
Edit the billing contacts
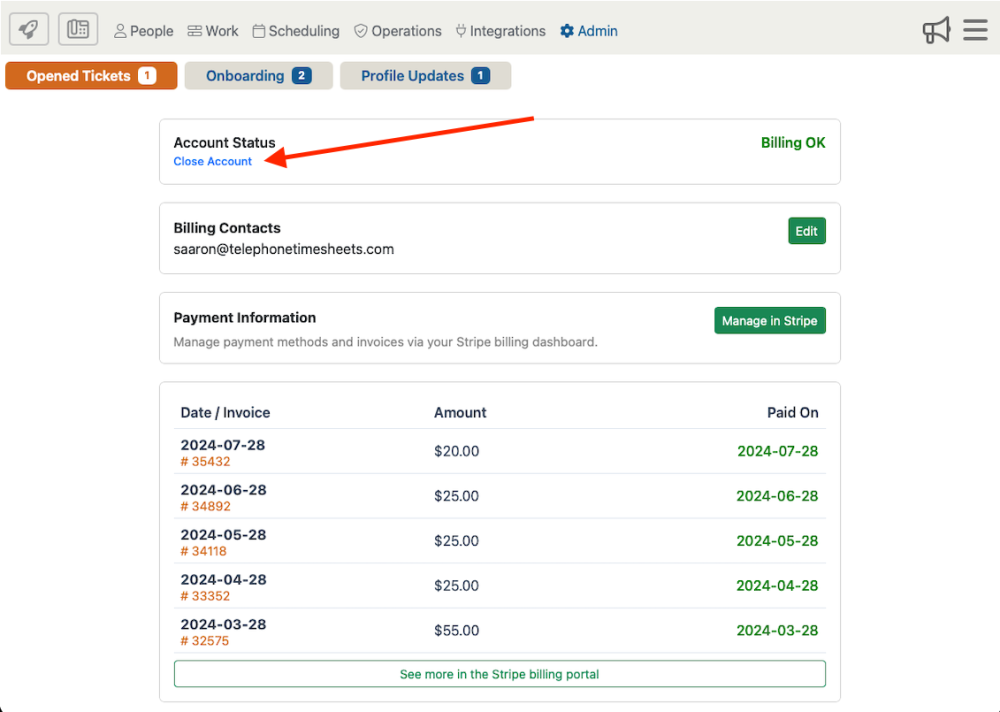(806, 231)
